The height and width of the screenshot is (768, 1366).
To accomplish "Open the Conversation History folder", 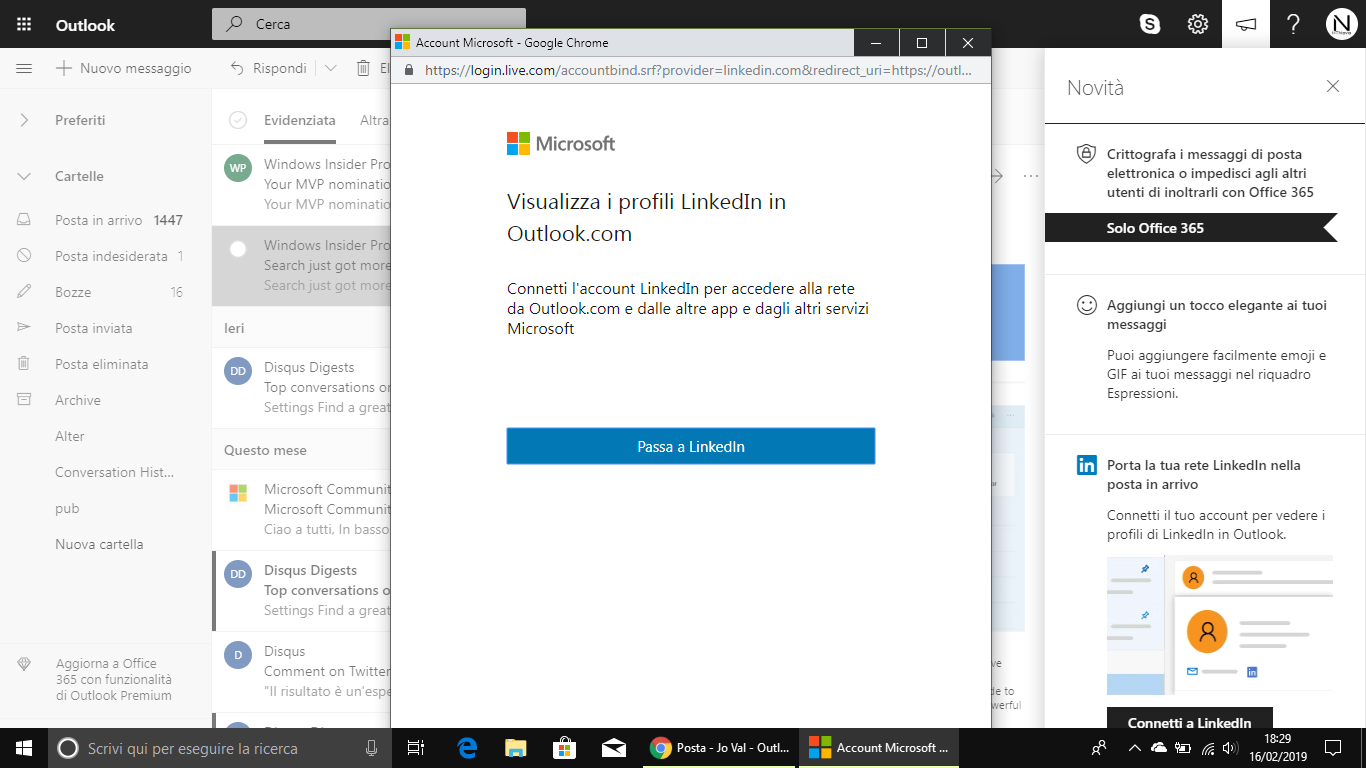I will pos(105,472).
